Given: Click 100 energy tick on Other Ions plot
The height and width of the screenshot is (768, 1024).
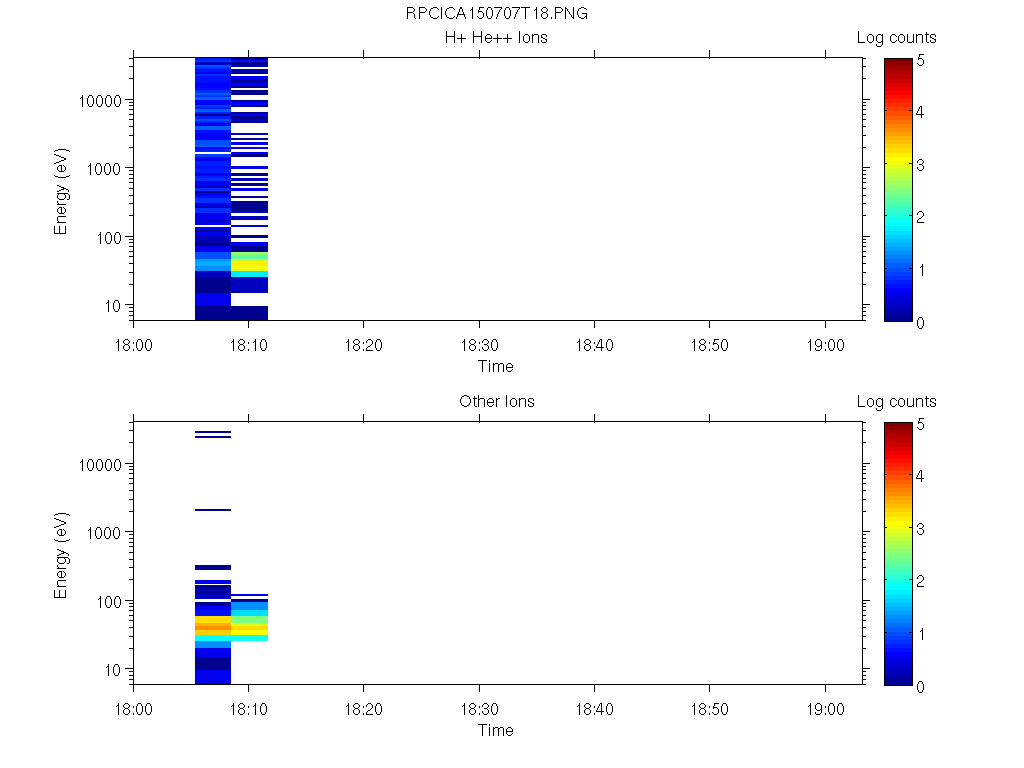Looking at the screenshot, I should 109,601.
